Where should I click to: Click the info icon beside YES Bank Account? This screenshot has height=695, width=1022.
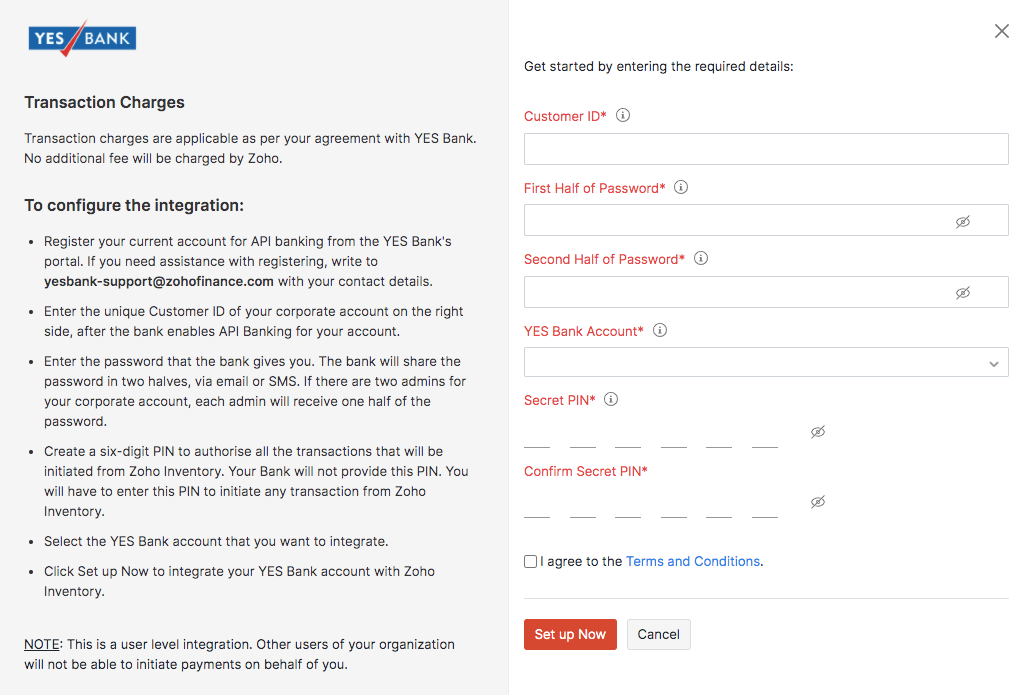[x=660, y=330]
